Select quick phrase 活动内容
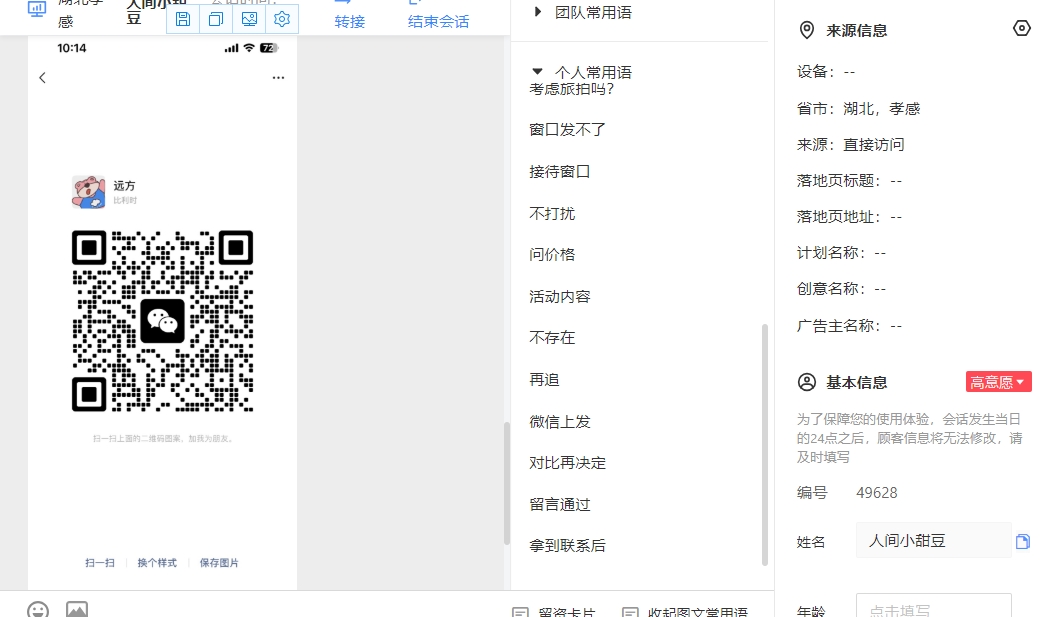1047x617 pixels. point(560,296)
